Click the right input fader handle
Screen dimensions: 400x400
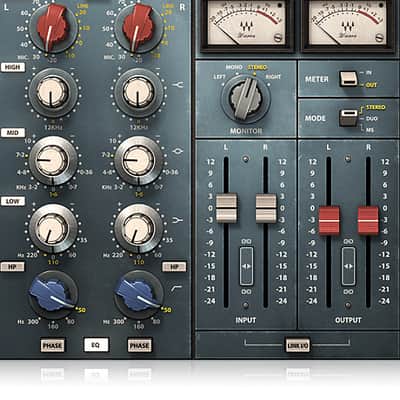(x=266, y=208)
